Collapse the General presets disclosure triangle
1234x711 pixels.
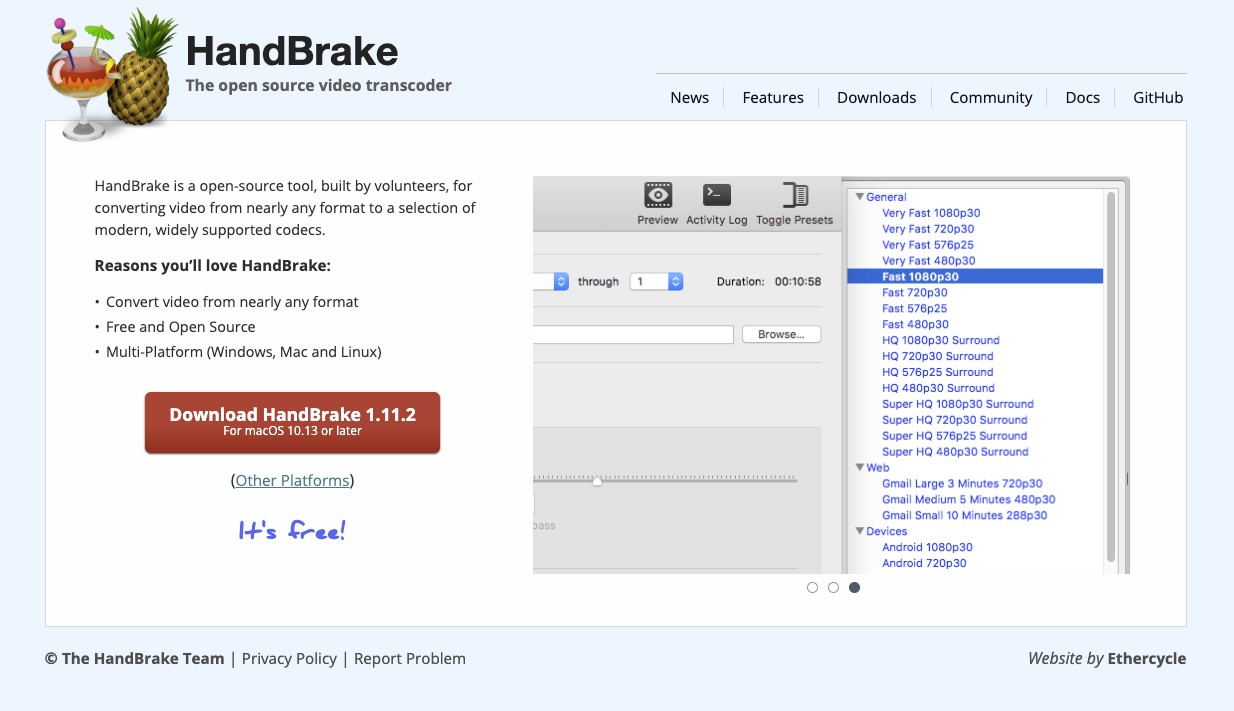[859, 197]
